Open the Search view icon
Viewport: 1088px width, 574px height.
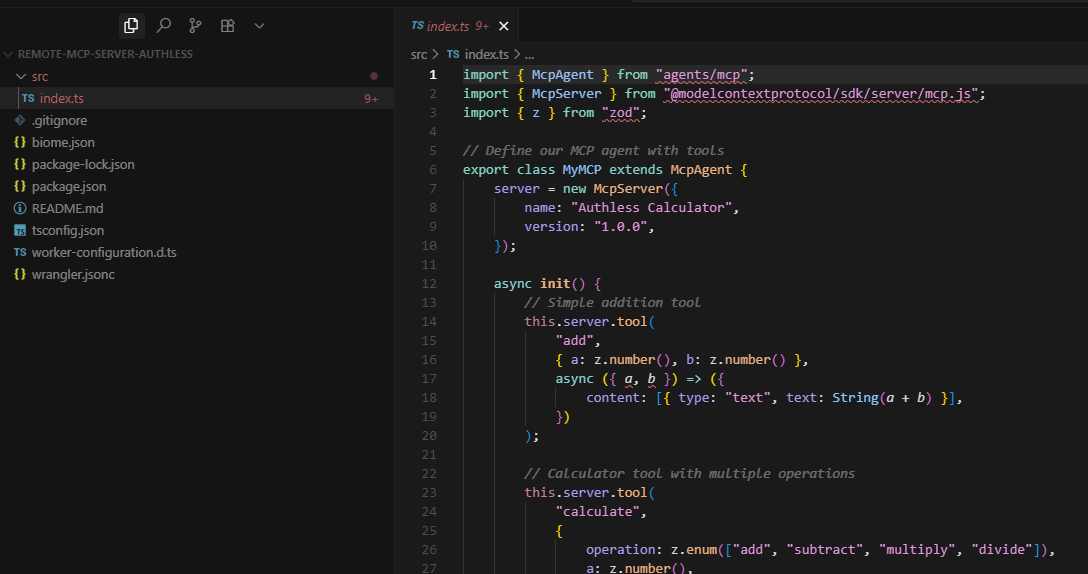tap(163, 26)
